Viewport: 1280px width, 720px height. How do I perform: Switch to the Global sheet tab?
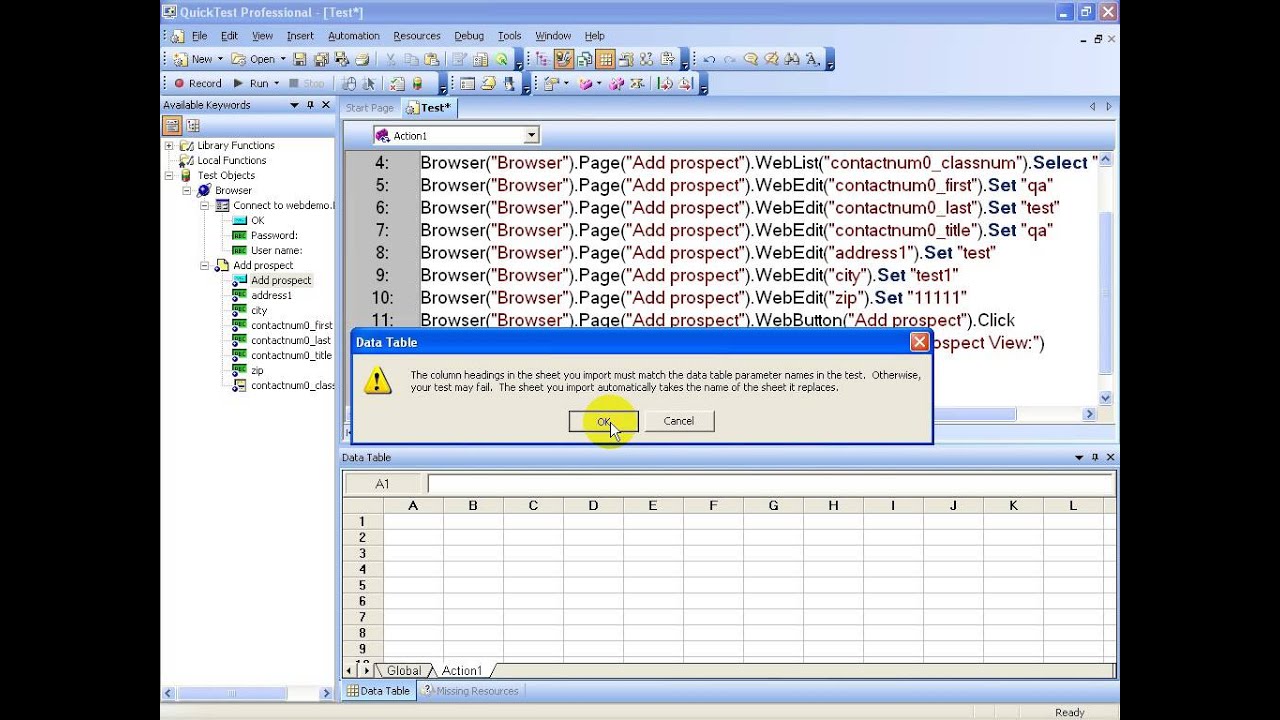tap(404, 671)
